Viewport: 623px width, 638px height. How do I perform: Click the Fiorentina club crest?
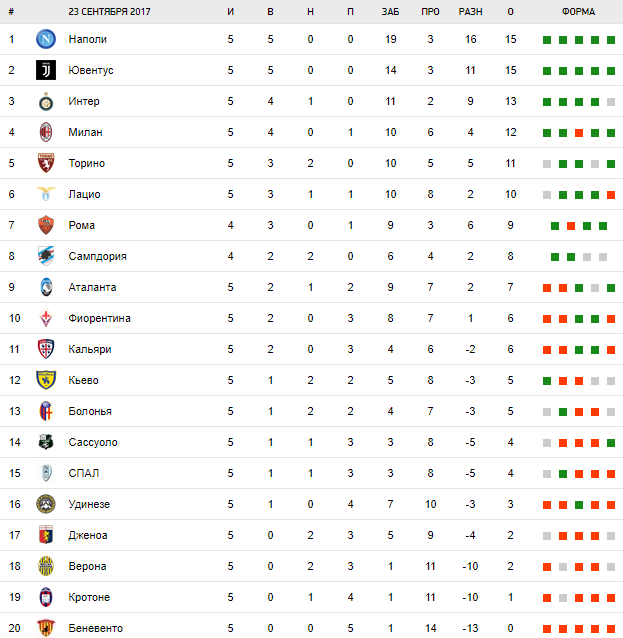(x=45, y=318)
